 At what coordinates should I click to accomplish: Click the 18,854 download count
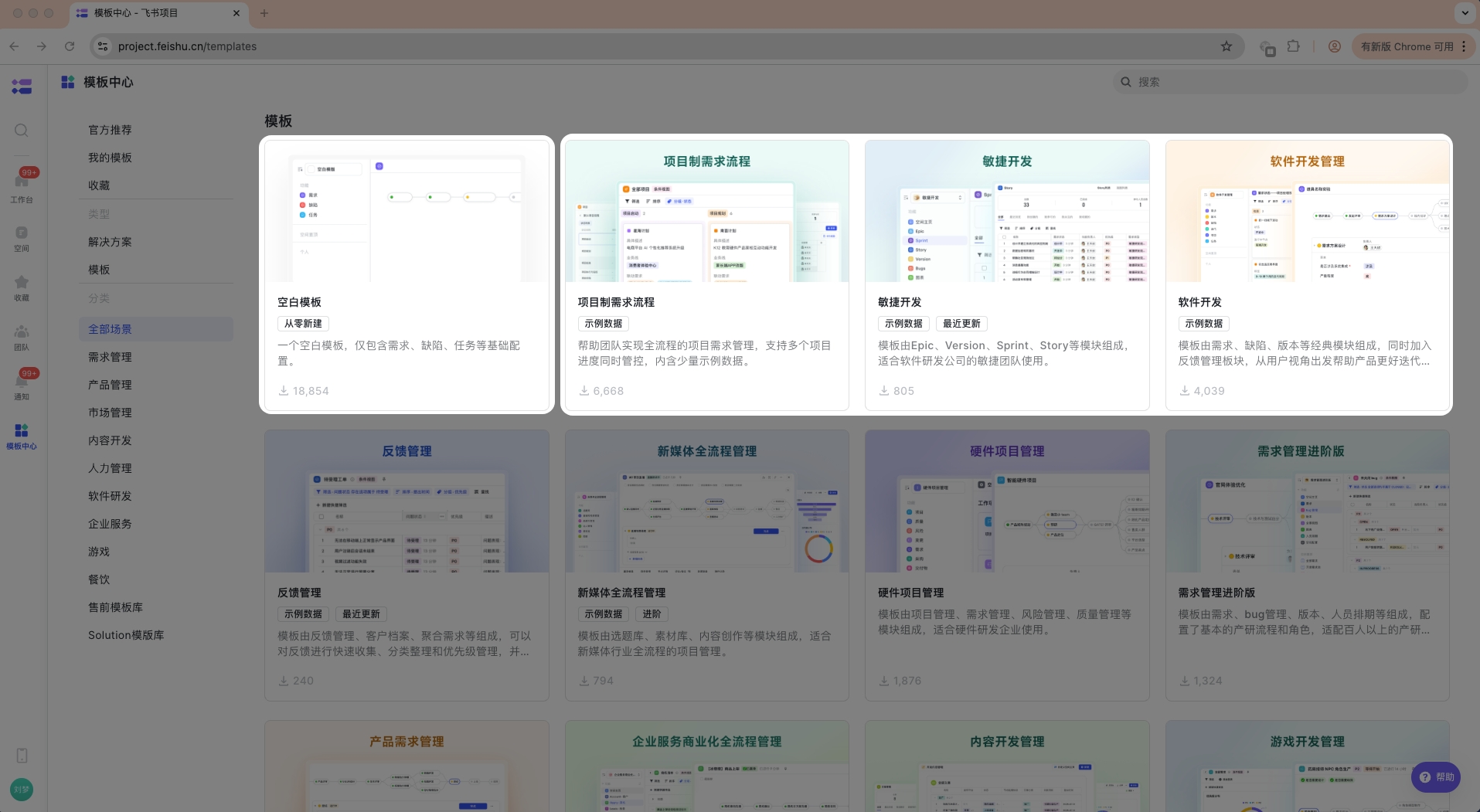click(311, 391)
